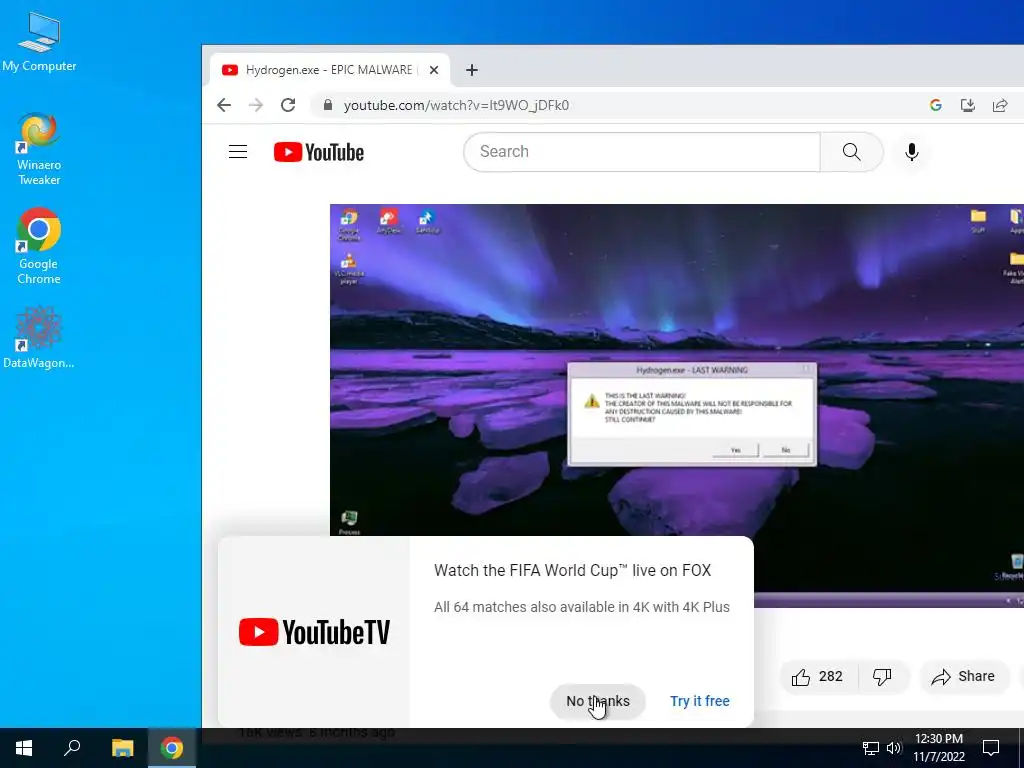Click the site lock icon
Viewport: 1024px width, 768px height.
328,105
